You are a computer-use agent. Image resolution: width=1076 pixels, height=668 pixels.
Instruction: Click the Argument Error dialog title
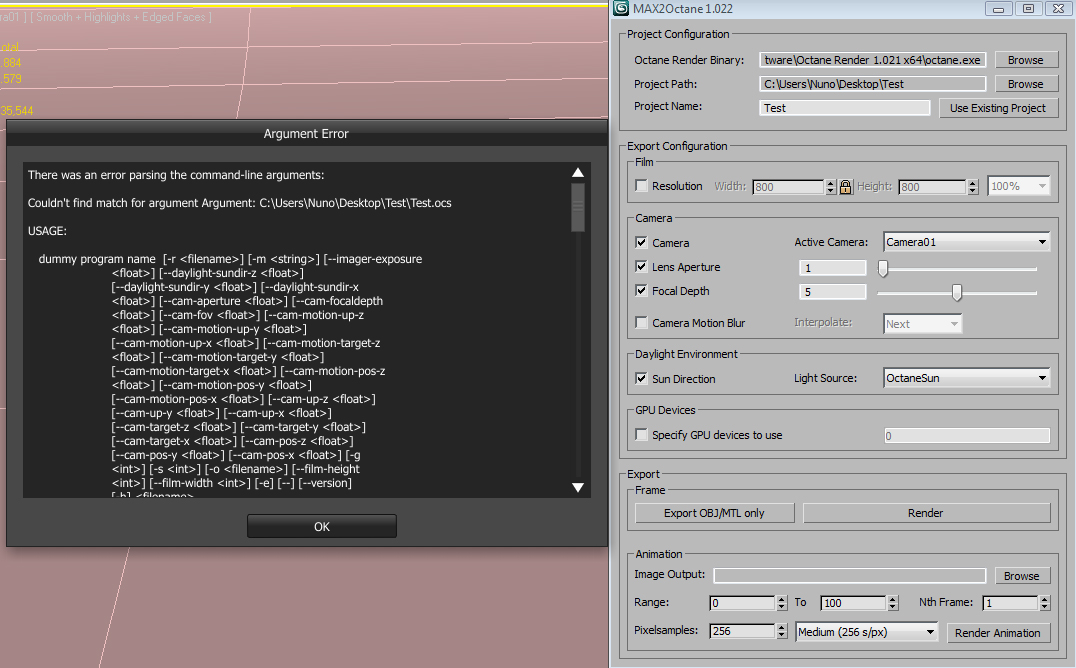(306, 134)
